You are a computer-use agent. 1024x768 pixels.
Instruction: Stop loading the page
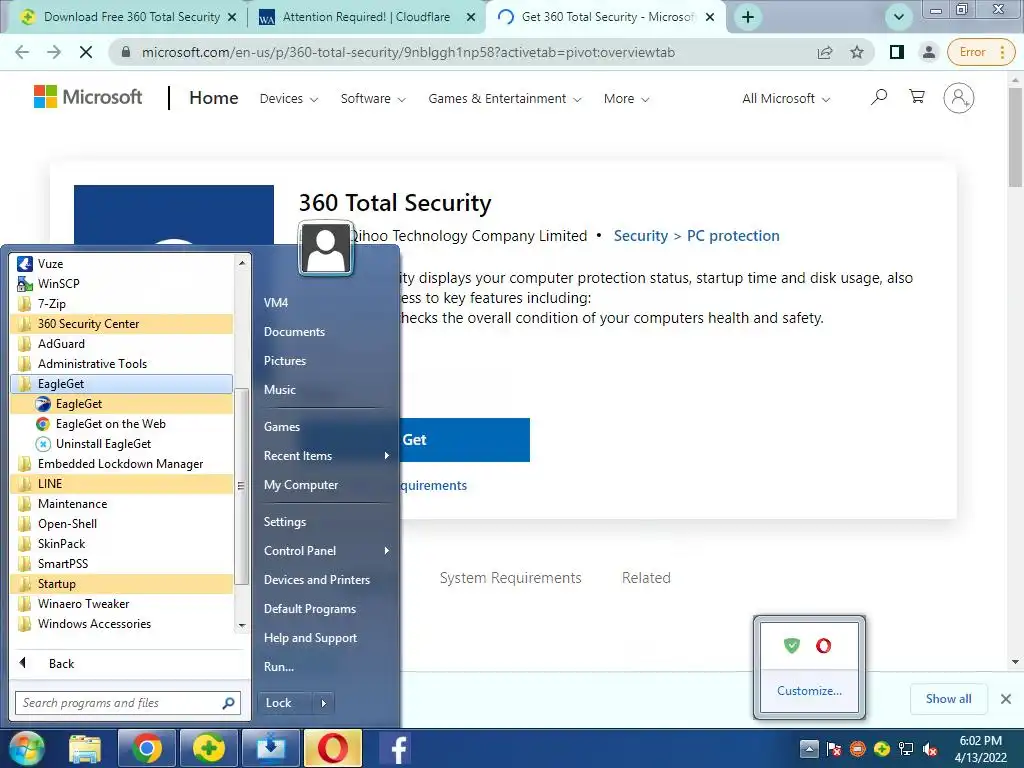(x=86, y=52)
